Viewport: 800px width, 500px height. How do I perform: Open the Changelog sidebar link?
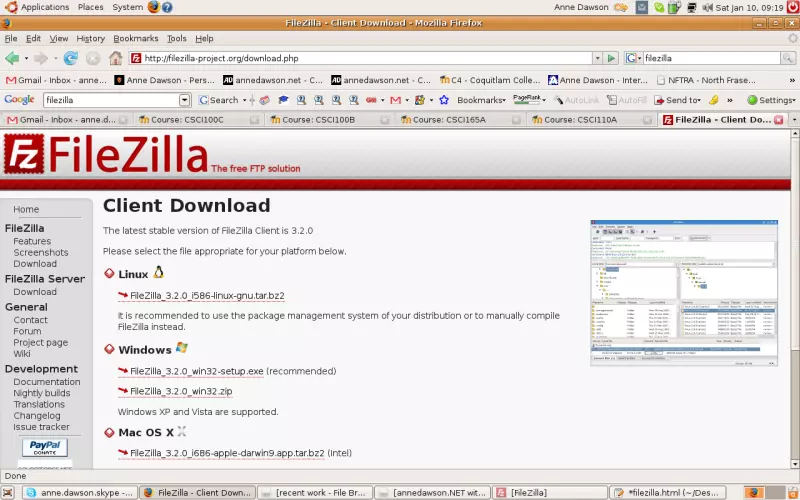pyautogui.click(x=37, y=415)
